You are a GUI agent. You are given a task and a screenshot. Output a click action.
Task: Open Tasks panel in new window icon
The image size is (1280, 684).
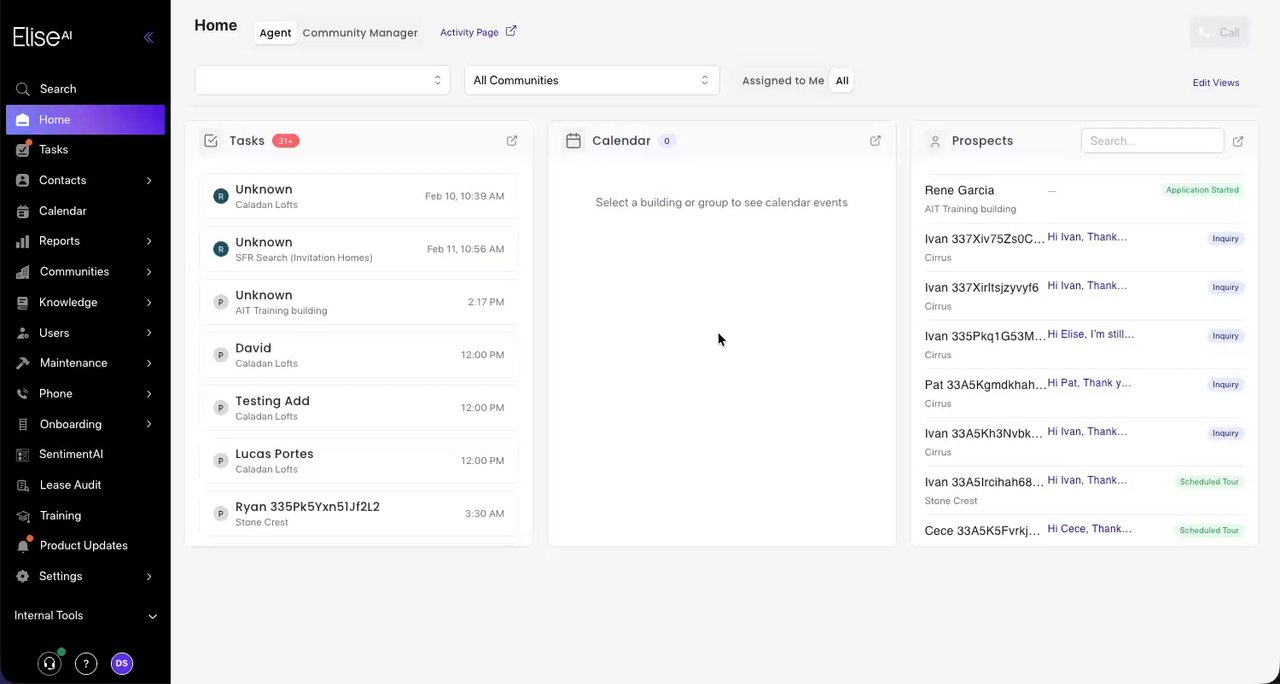point(512,141)
